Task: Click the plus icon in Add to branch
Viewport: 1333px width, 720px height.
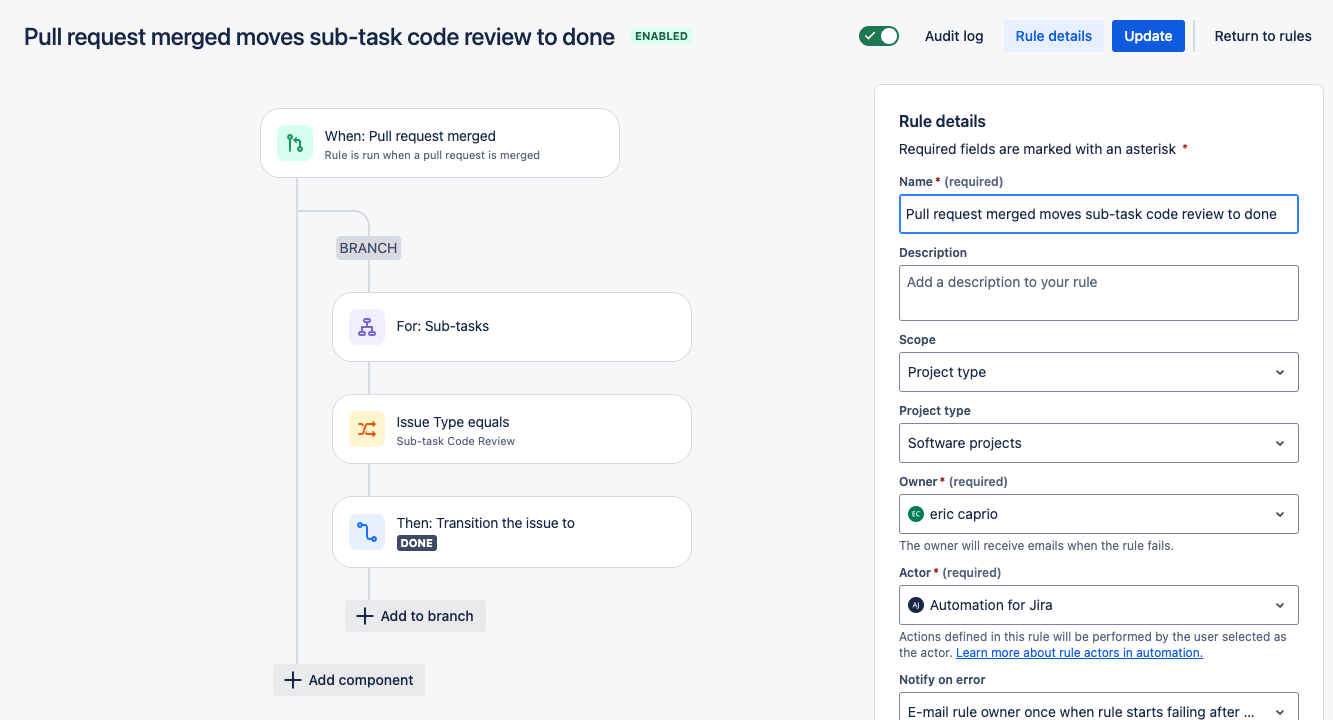Action: coord(365,616)
